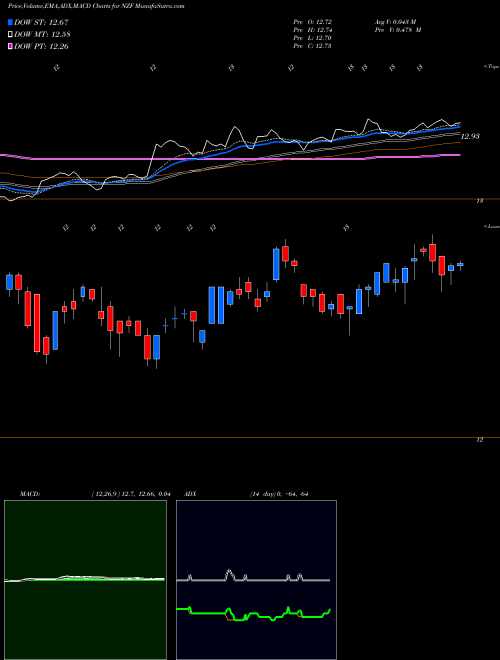Click the 'Pre H: 12.74' high value
This screenshot has width=500, height=660.
click(313, 30)
